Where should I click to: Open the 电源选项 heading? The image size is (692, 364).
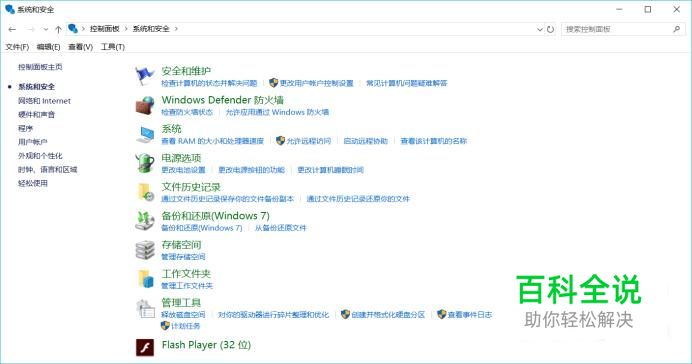(x=181, y=158)
